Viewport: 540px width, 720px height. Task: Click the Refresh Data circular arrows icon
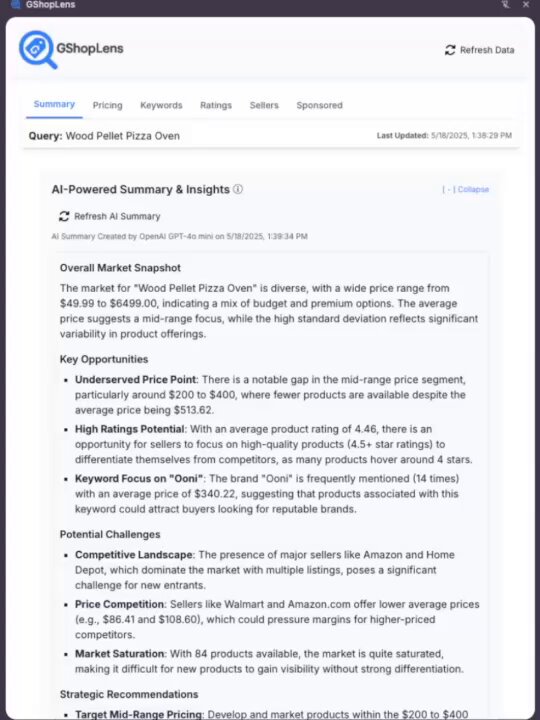450,50
